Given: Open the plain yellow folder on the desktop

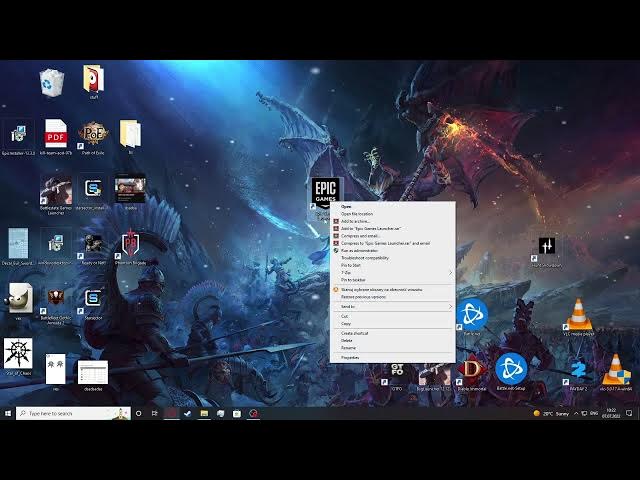Looking at the screenshot, I should [x=130, y=134].
